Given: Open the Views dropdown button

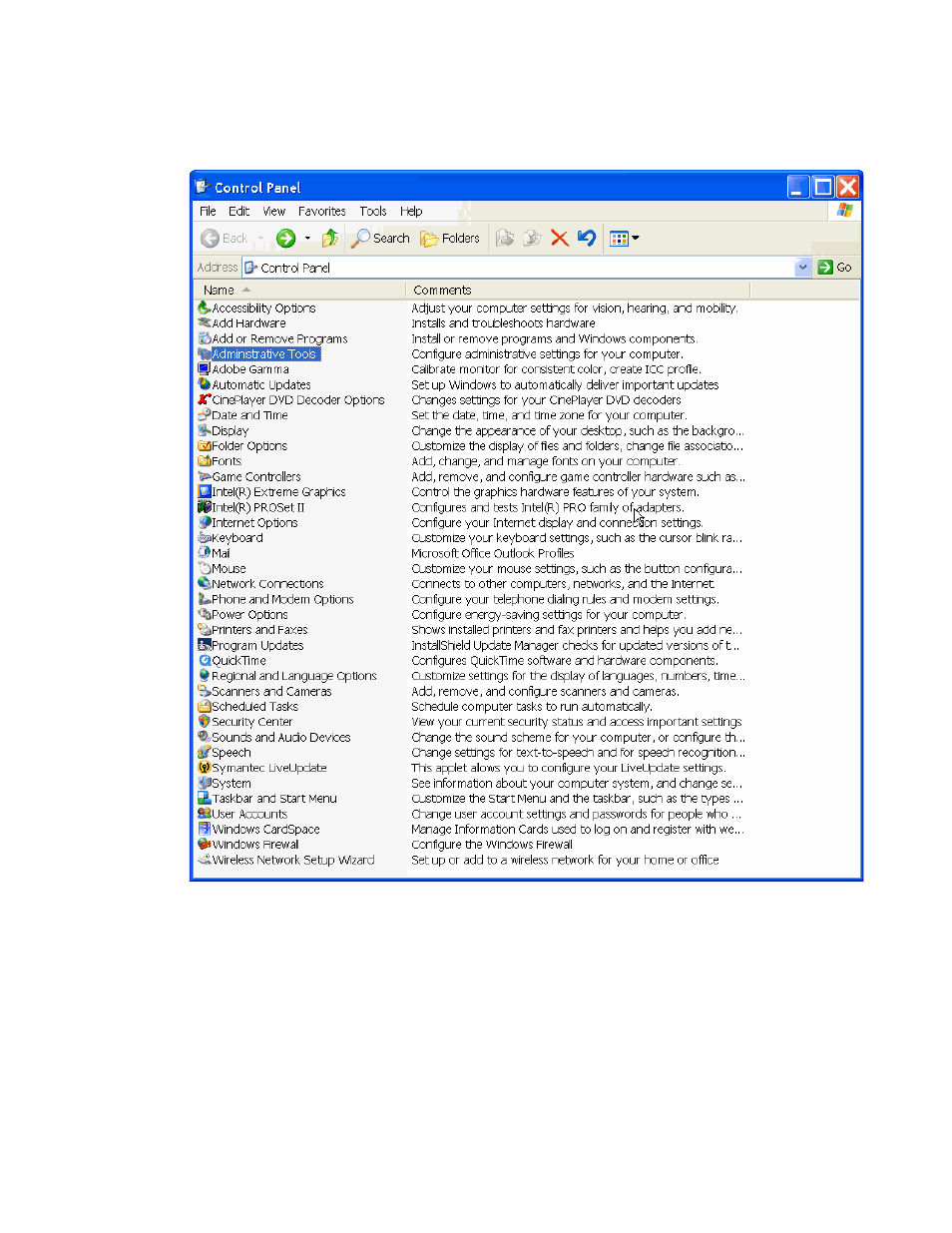Looking at the screenshot, I should [625, 238].
